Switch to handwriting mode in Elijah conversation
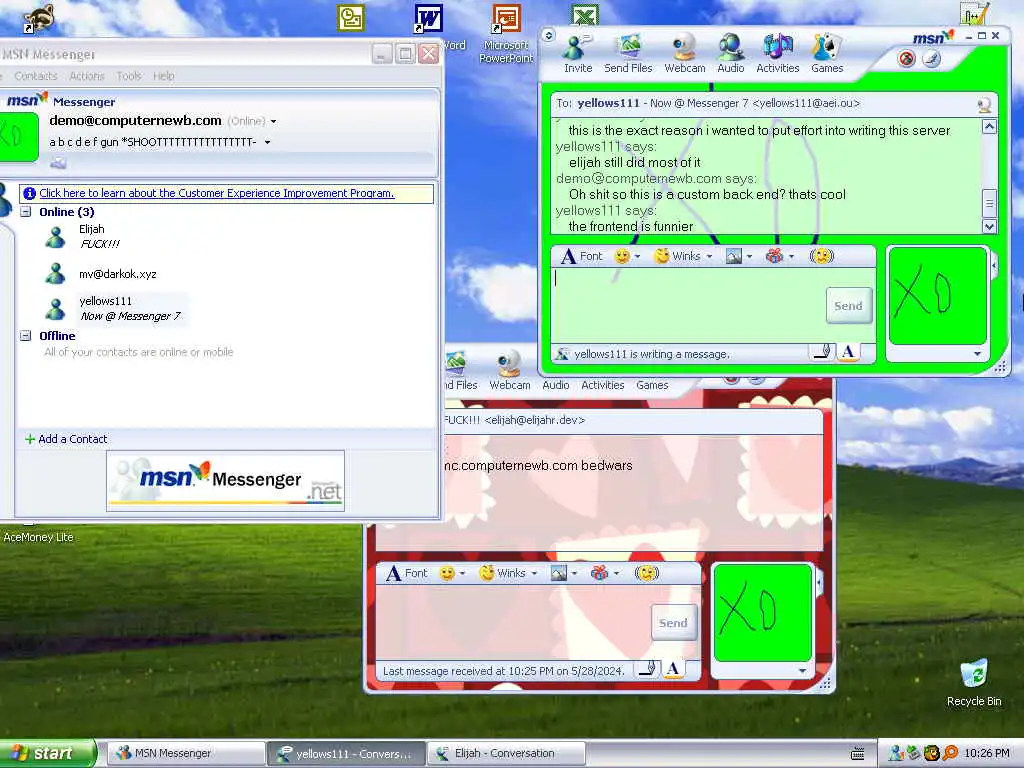 pyautogui.click(x=648, y=669)
